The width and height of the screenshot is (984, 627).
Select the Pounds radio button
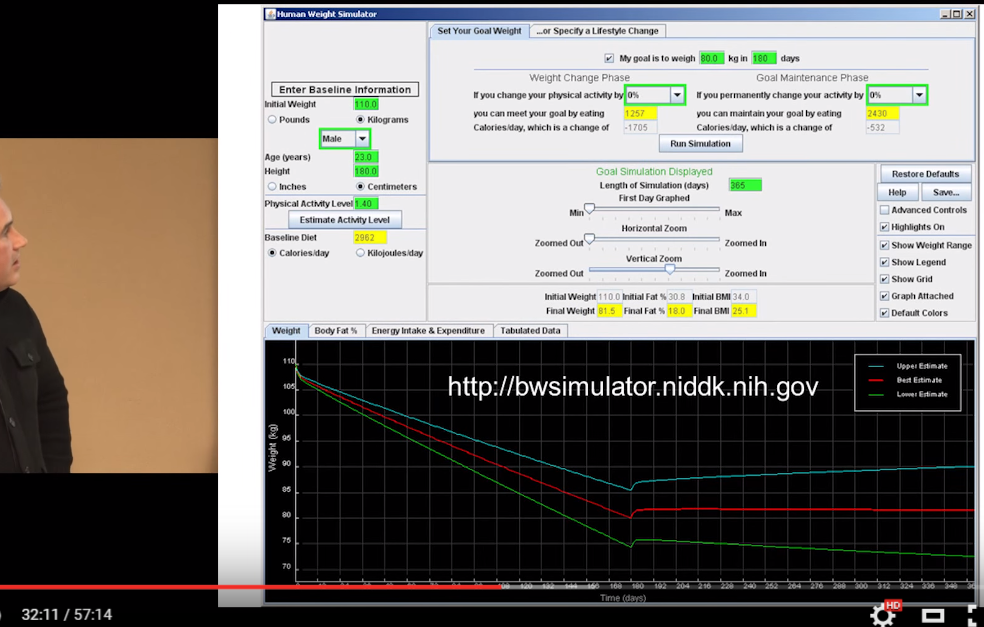tap(272, 120)
